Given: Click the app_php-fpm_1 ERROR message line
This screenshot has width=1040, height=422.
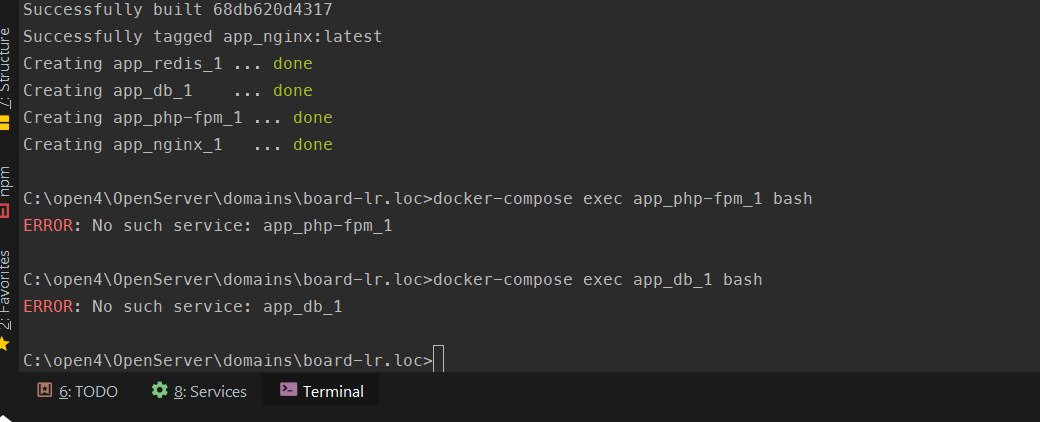Looking at the screenshot, I should [208, 226].
